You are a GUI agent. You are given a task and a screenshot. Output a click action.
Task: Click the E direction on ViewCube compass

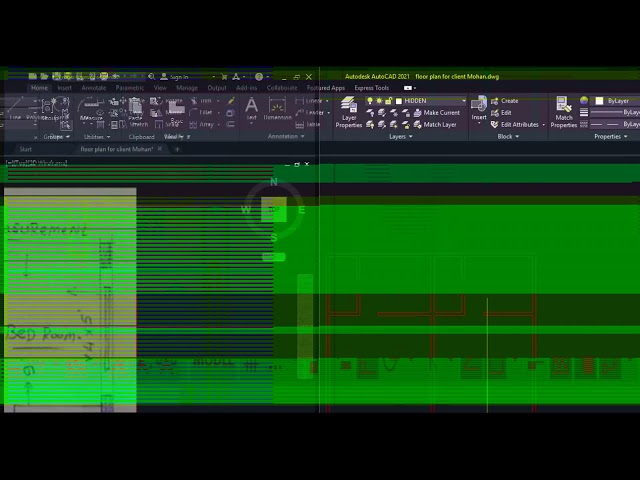click(302, 210)
